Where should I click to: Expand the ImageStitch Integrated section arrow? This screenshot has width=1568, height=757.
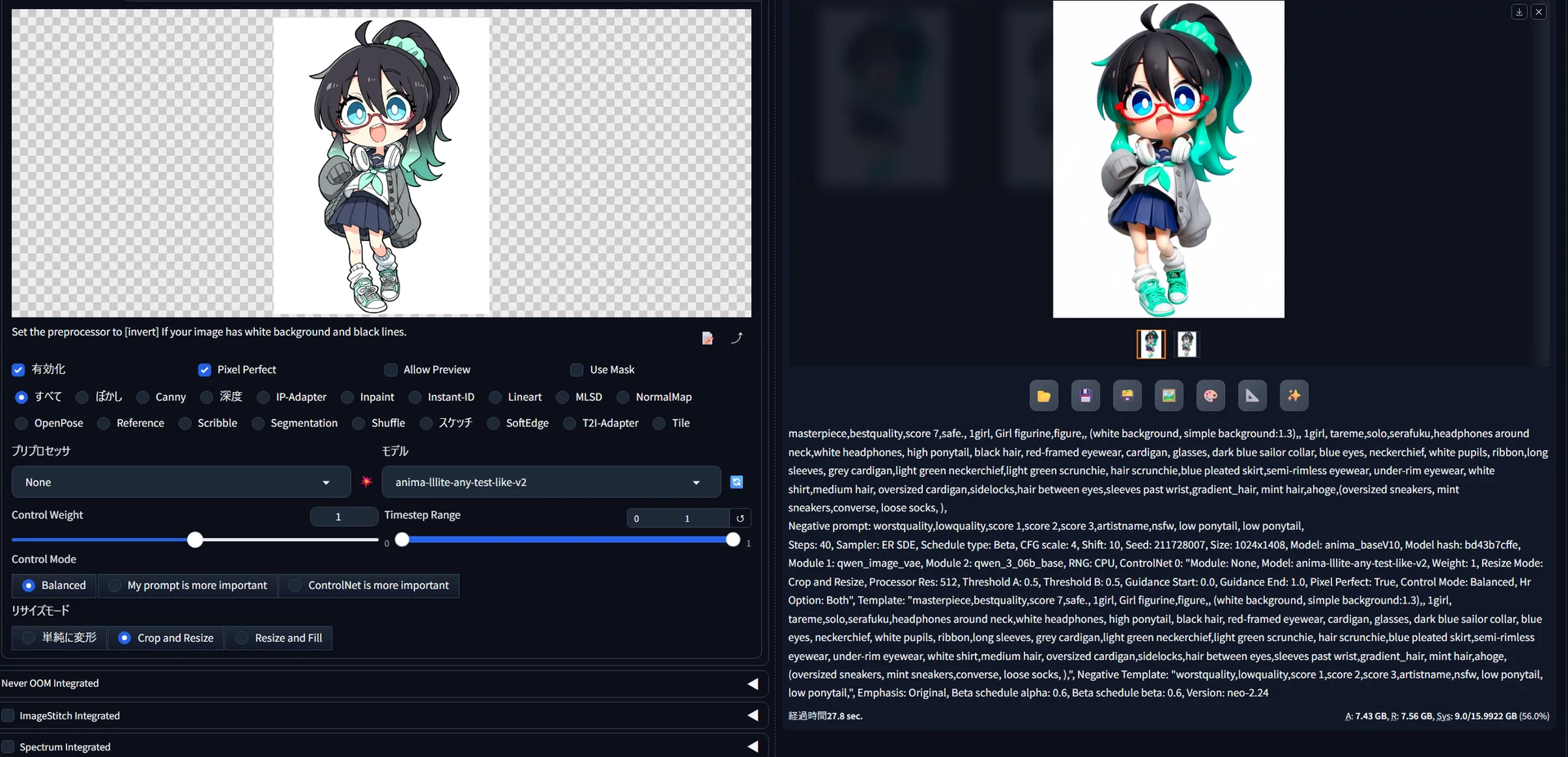click(753, 715)
